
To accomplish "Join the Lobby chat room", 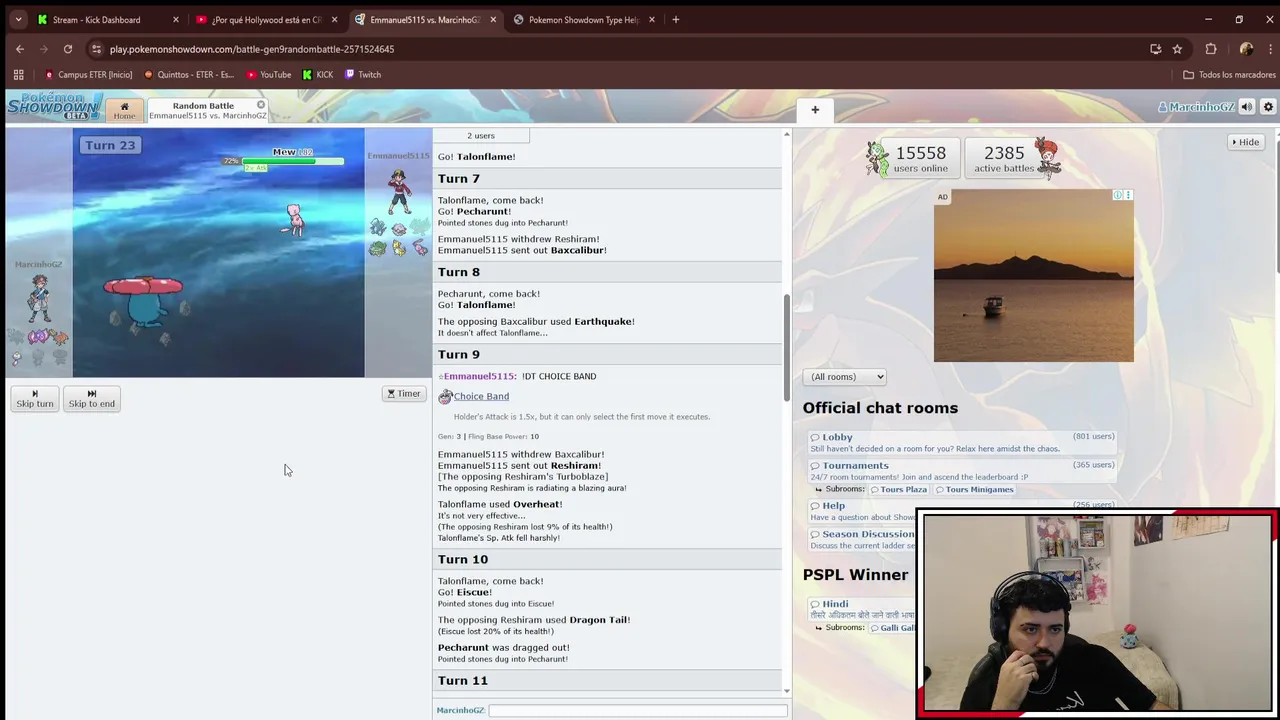I will pos(962,442).
